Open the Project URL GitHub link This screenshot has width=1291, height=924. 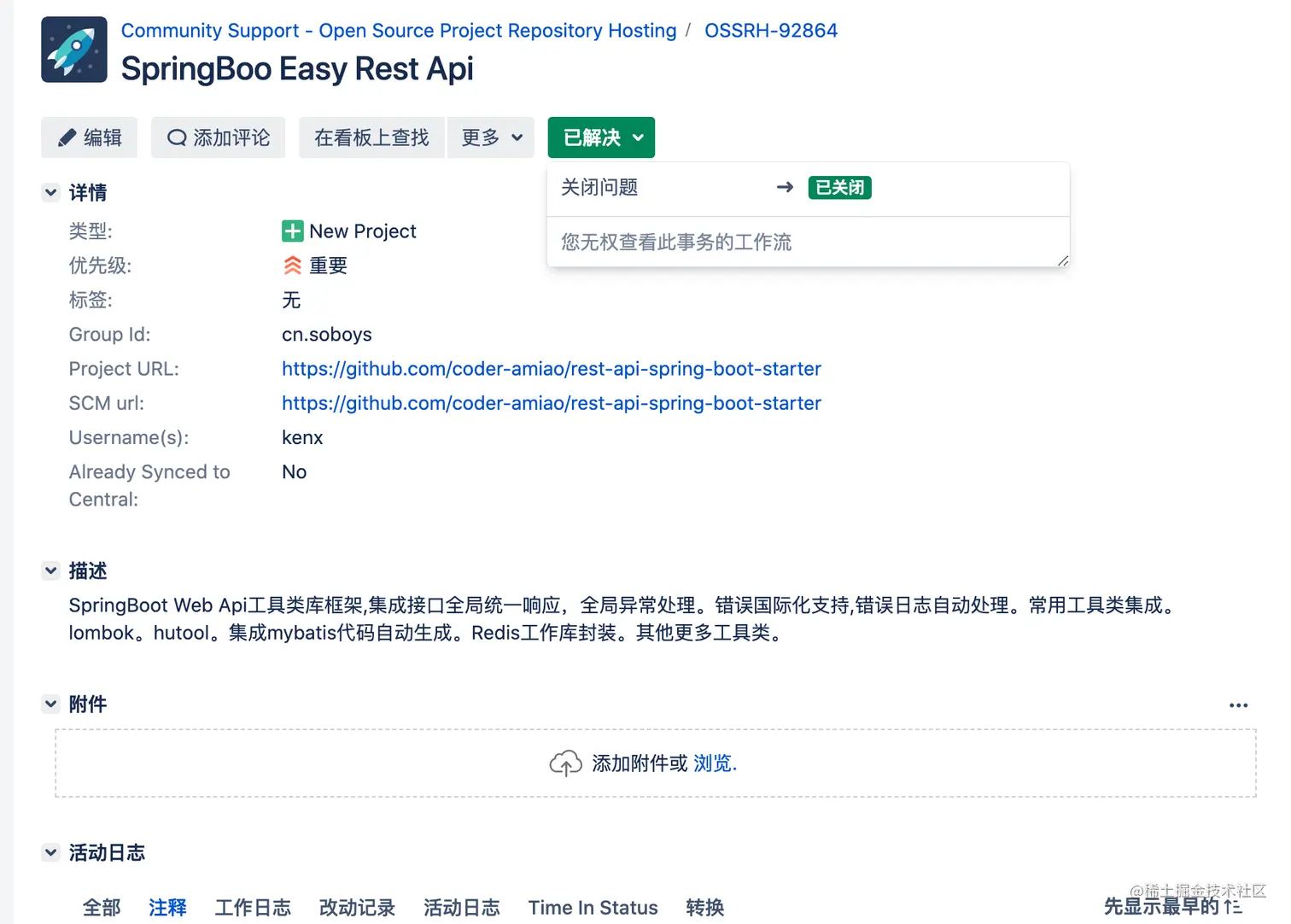click(552, 369)
